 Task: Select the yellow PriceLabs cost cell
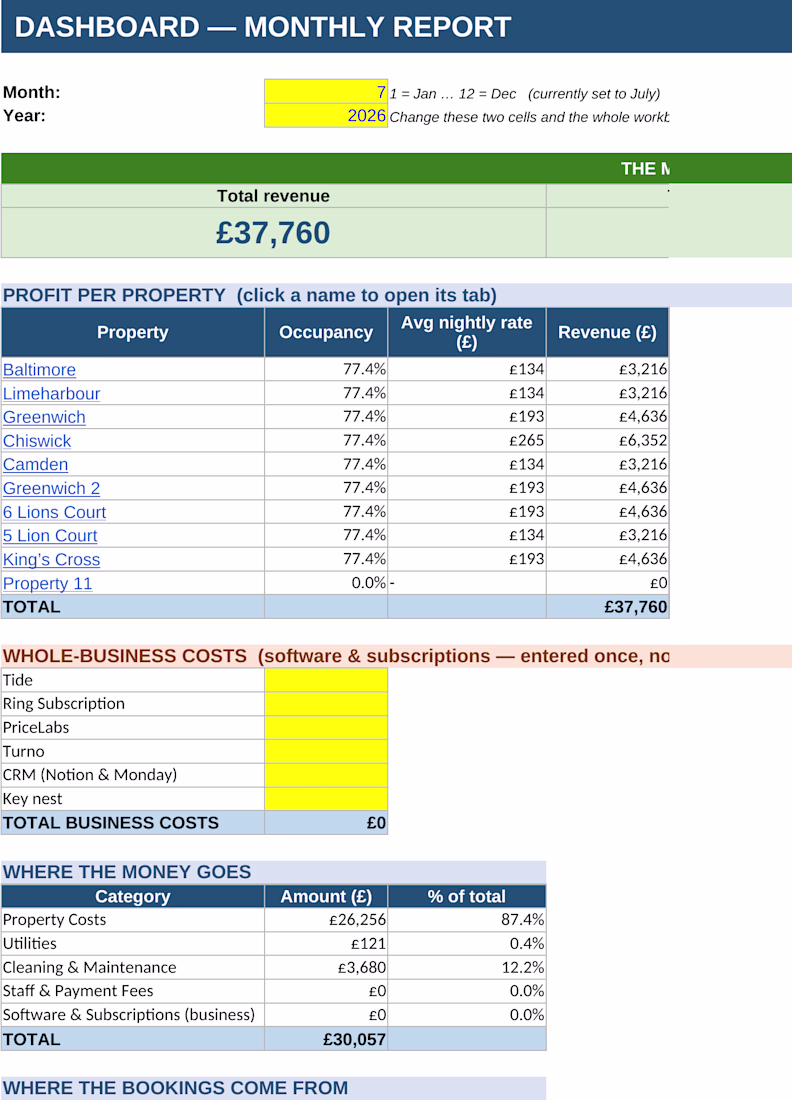(x=325, y=727)
